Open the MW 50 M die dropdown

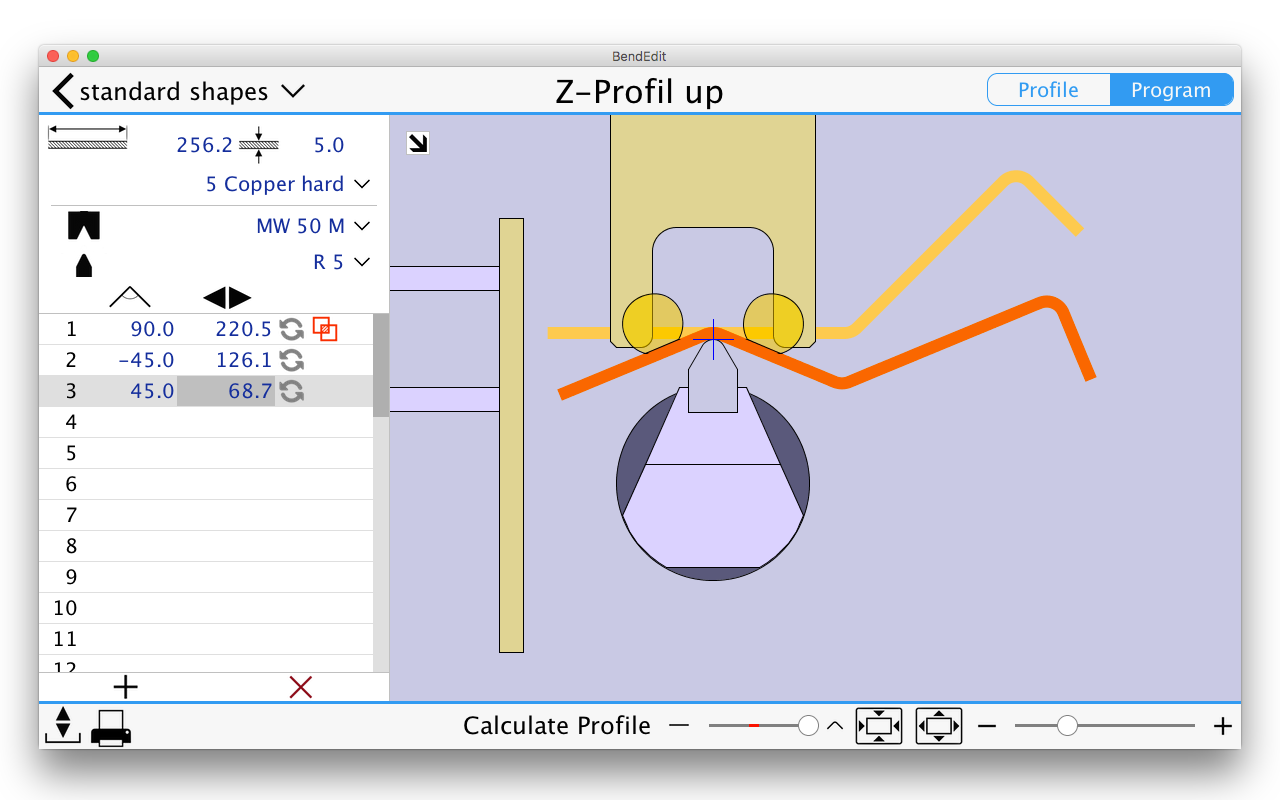click(313, 226)
